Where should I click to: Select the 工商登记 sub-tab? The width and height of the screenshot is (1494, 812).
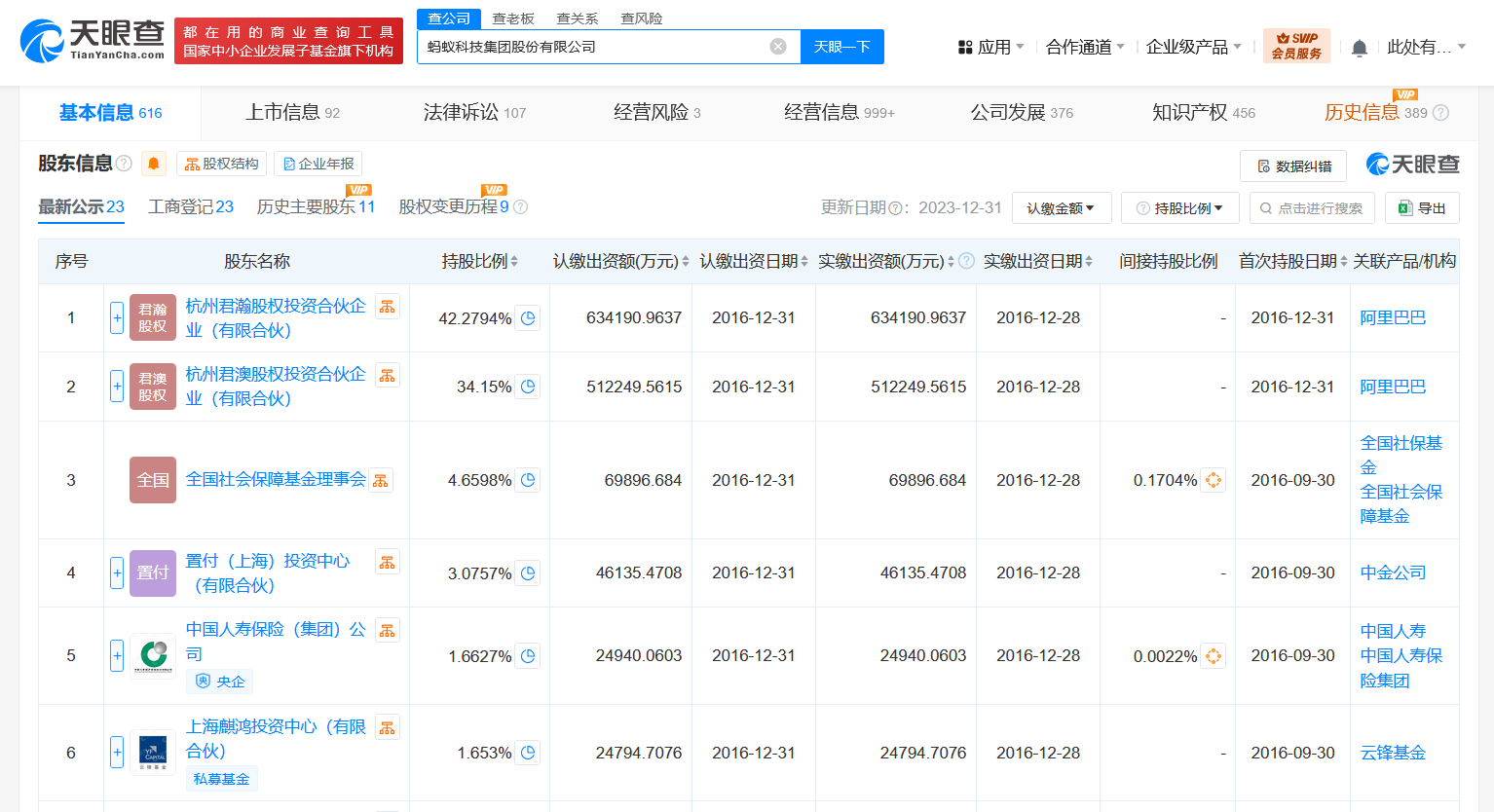point(191,206)
